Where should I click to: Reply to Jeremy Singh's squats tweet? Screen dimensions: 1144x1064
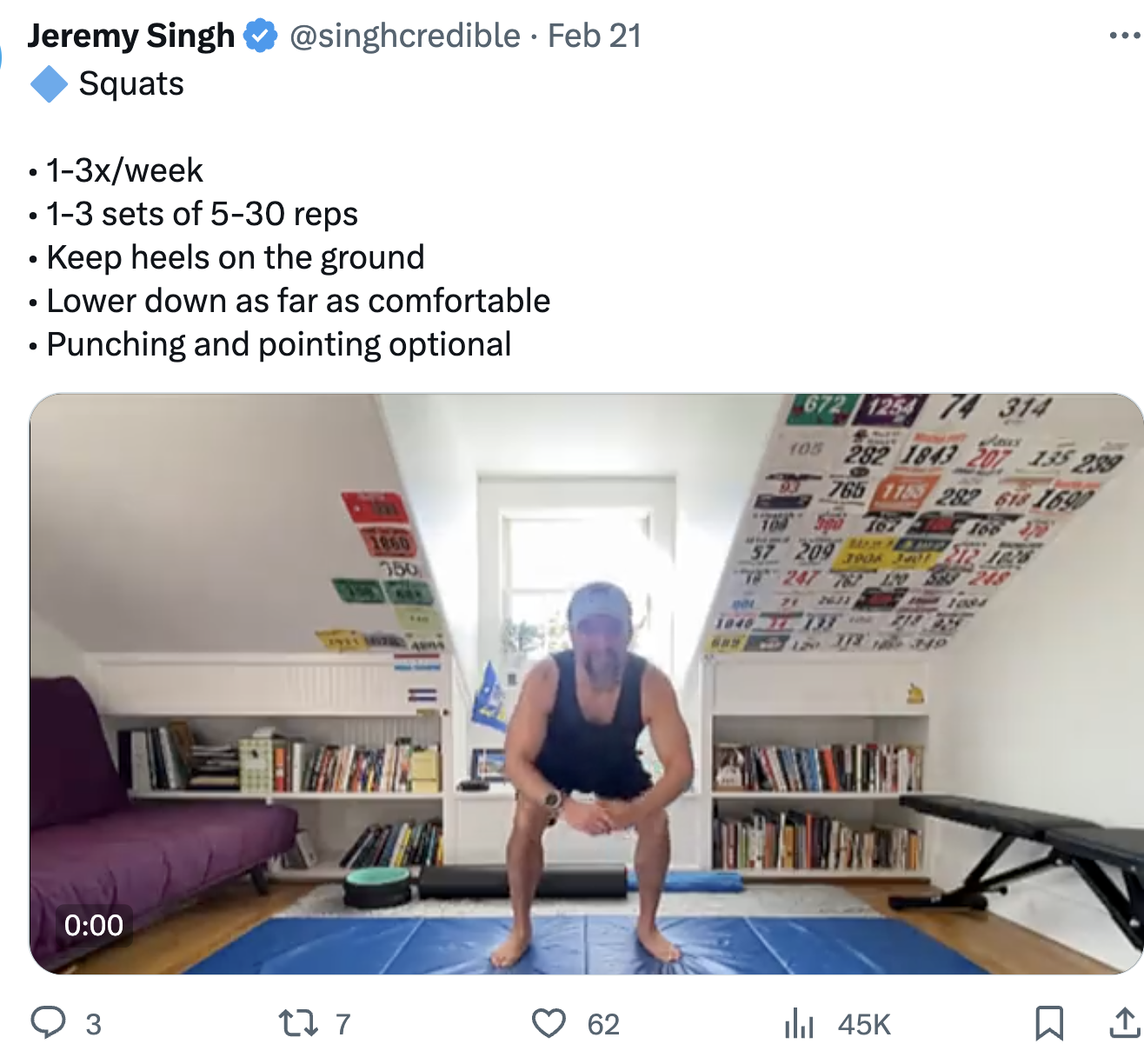[x=49, y=1023]
